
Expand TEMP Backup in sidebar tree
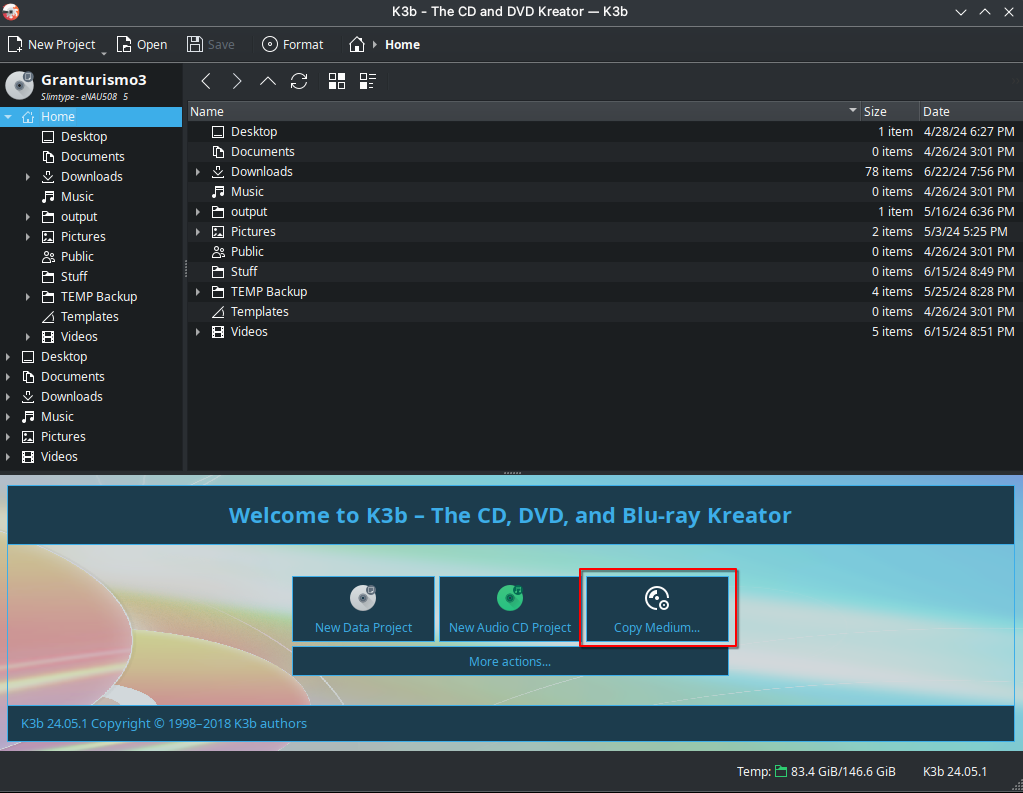(29, 297)
